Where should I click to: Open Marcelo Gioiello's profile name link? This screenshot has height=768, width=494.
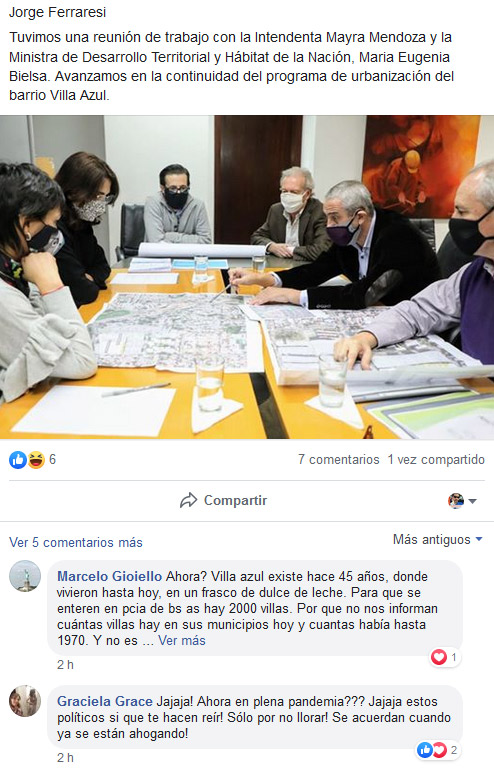pos(110,576)
